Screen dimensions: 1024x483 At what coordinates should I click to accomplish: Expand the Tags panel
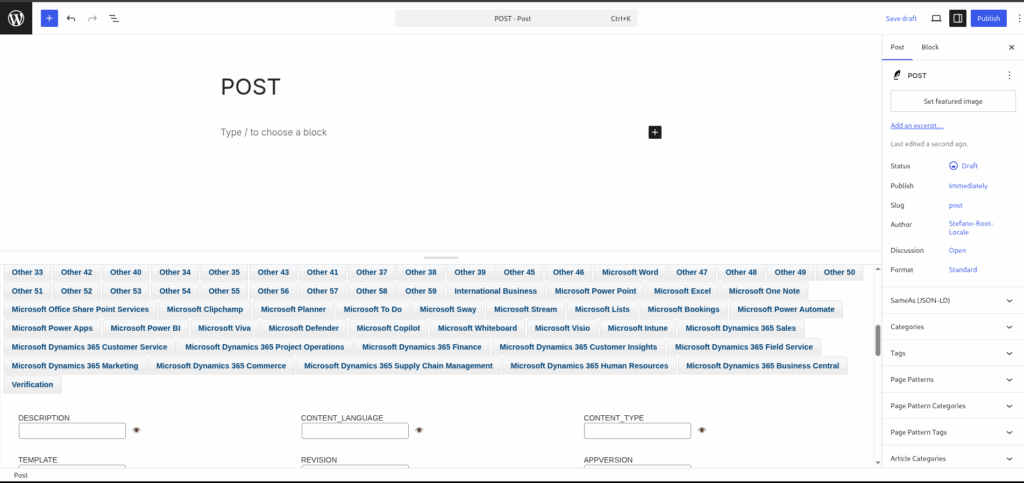click(953, 353)
